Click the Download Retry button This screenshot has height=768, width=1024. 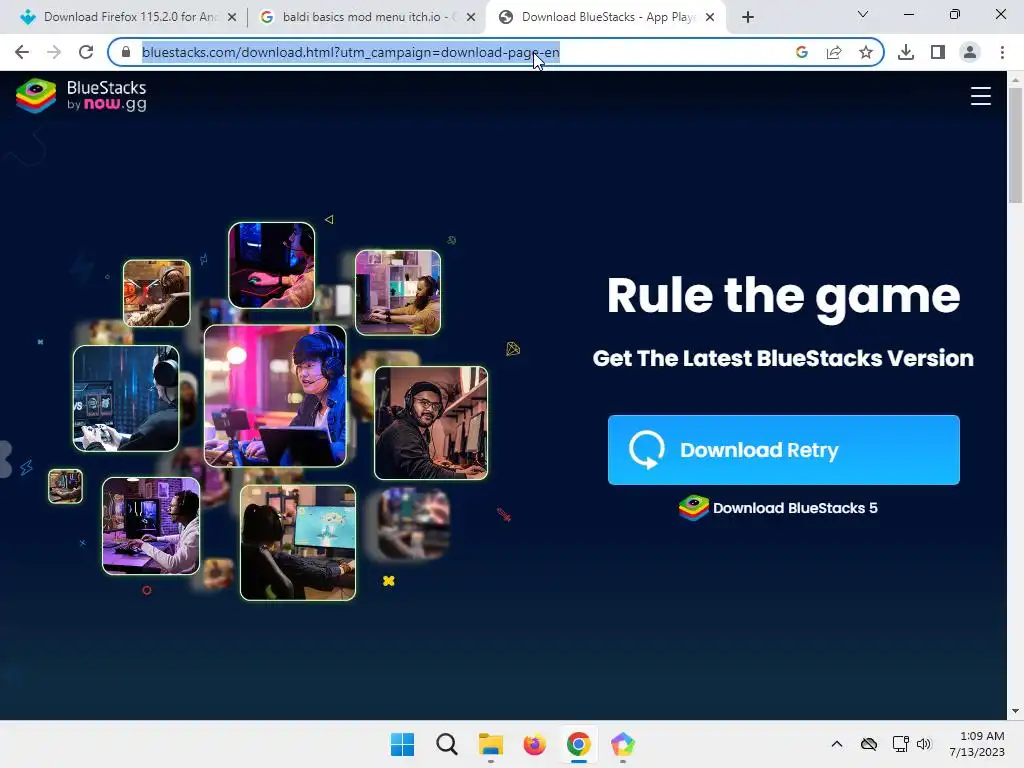(x=784, y=450)
